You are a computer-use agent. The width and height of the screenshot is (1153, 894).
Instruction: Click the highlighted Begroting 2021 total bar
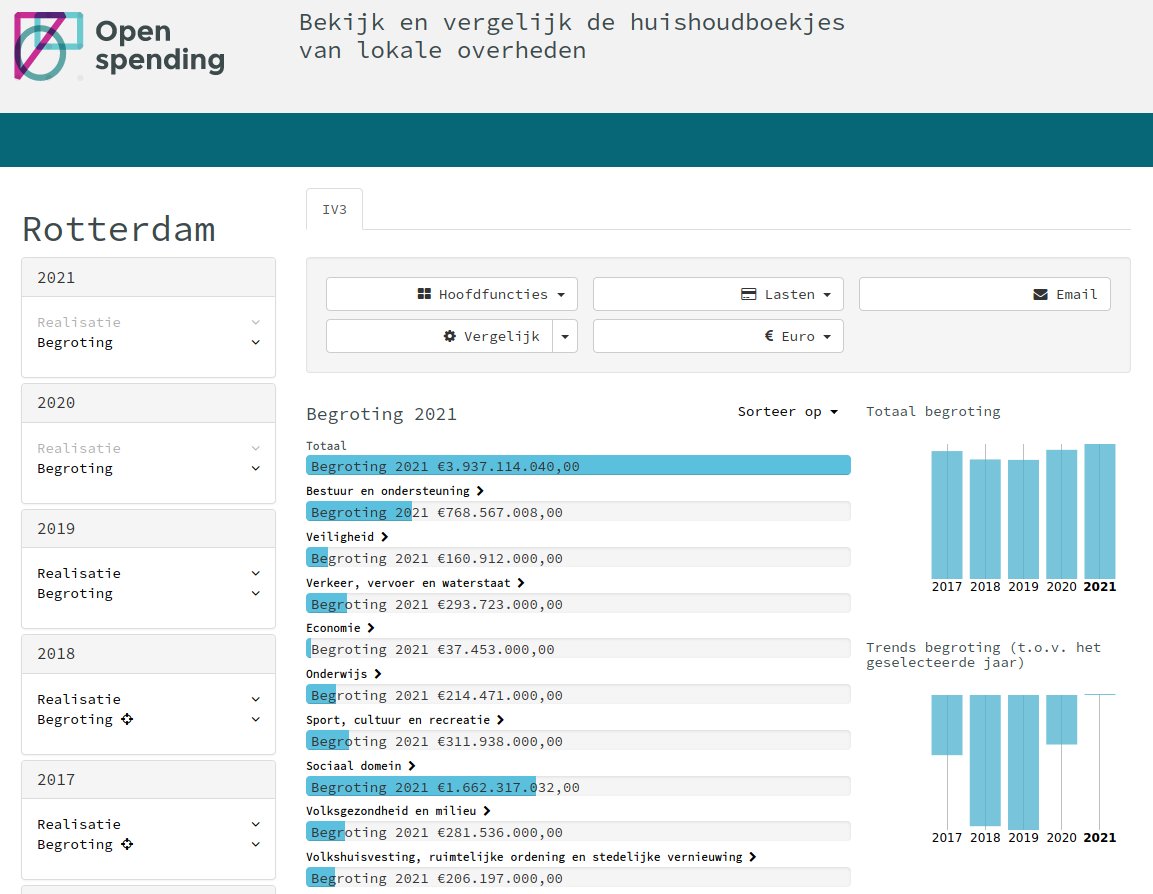tap(578, 465)
